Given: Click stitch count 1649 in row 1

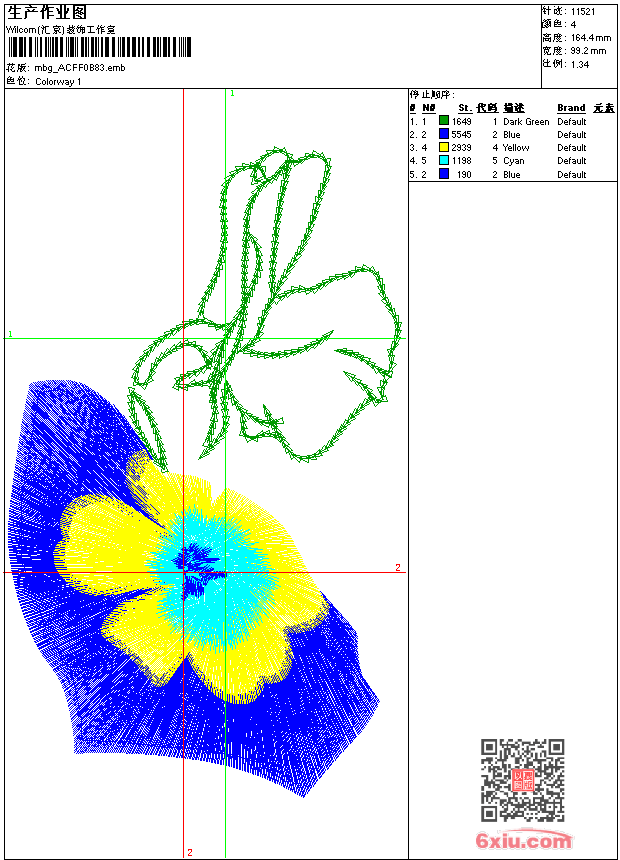Looking at the screenshot, I should pos(461,121).
